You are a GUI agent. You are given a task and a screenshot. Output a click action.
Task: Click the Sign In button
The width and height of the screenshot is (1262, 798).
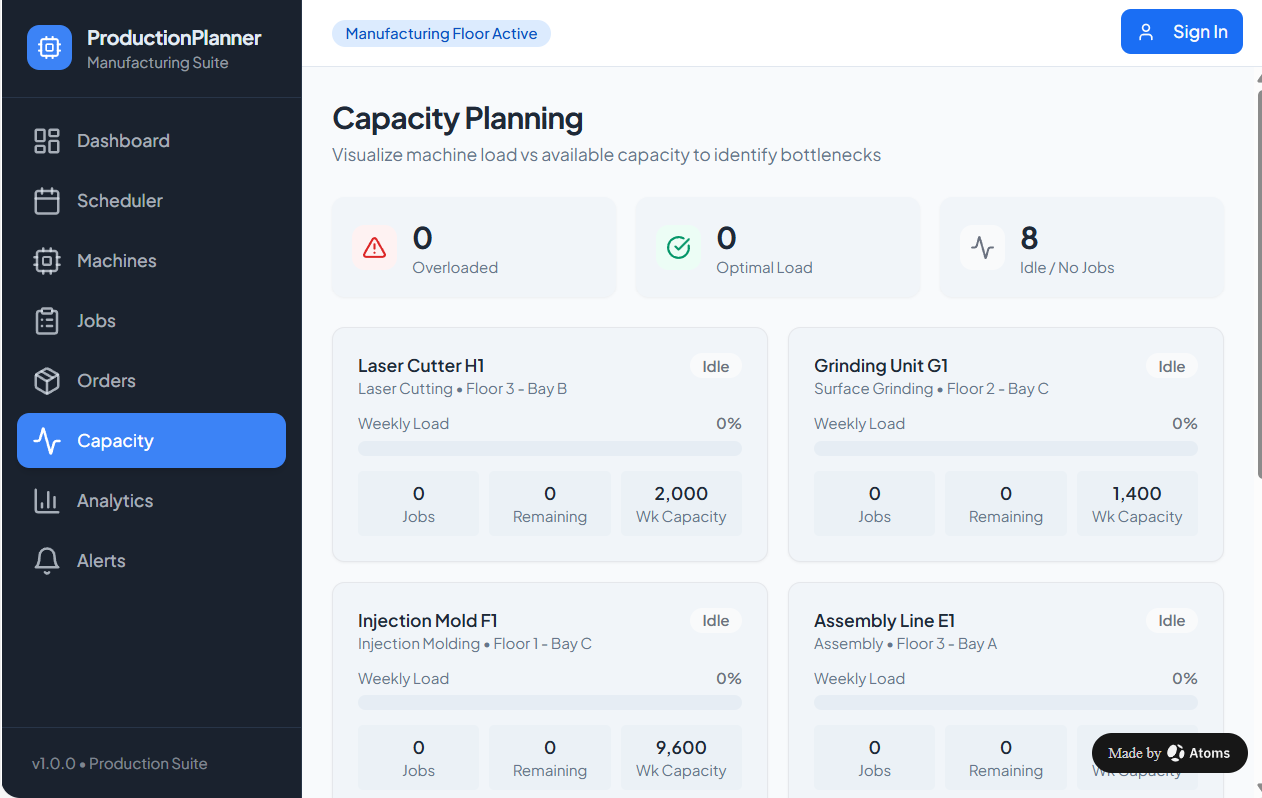tap(1181, 32)
